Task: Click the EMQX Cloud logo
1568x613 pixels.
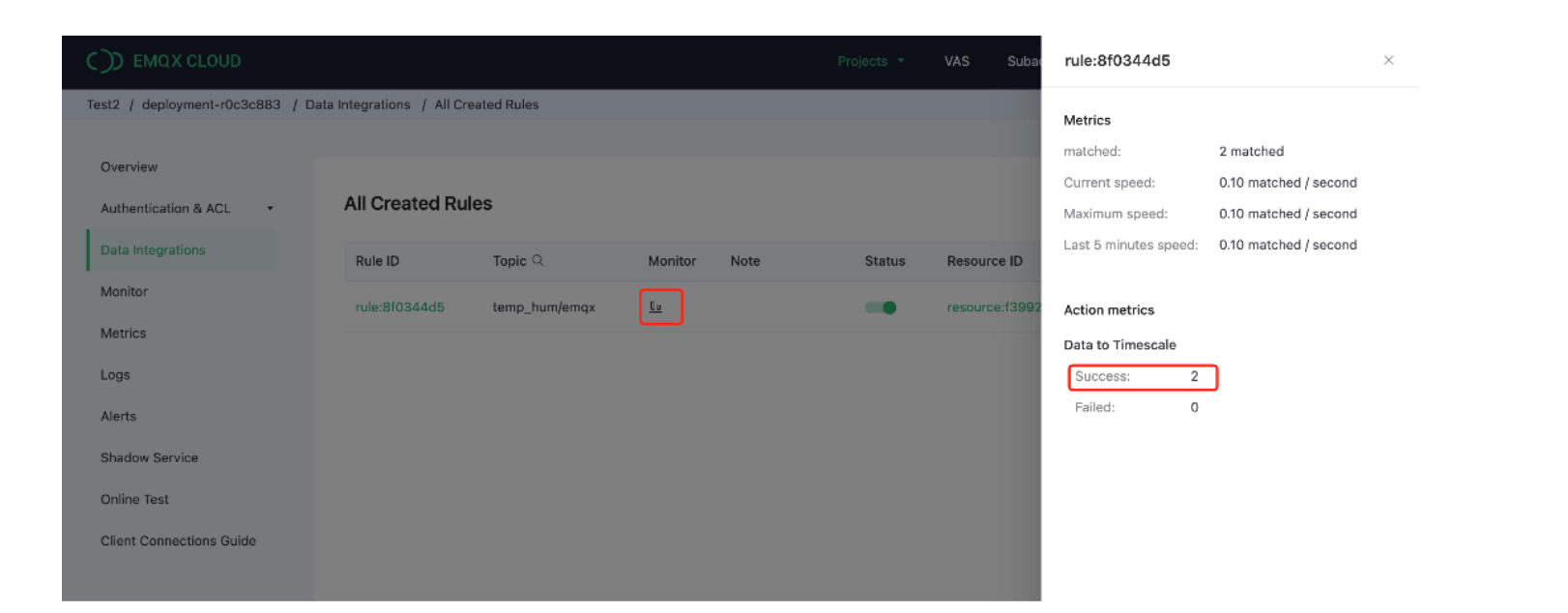Action: pos(163,61)
